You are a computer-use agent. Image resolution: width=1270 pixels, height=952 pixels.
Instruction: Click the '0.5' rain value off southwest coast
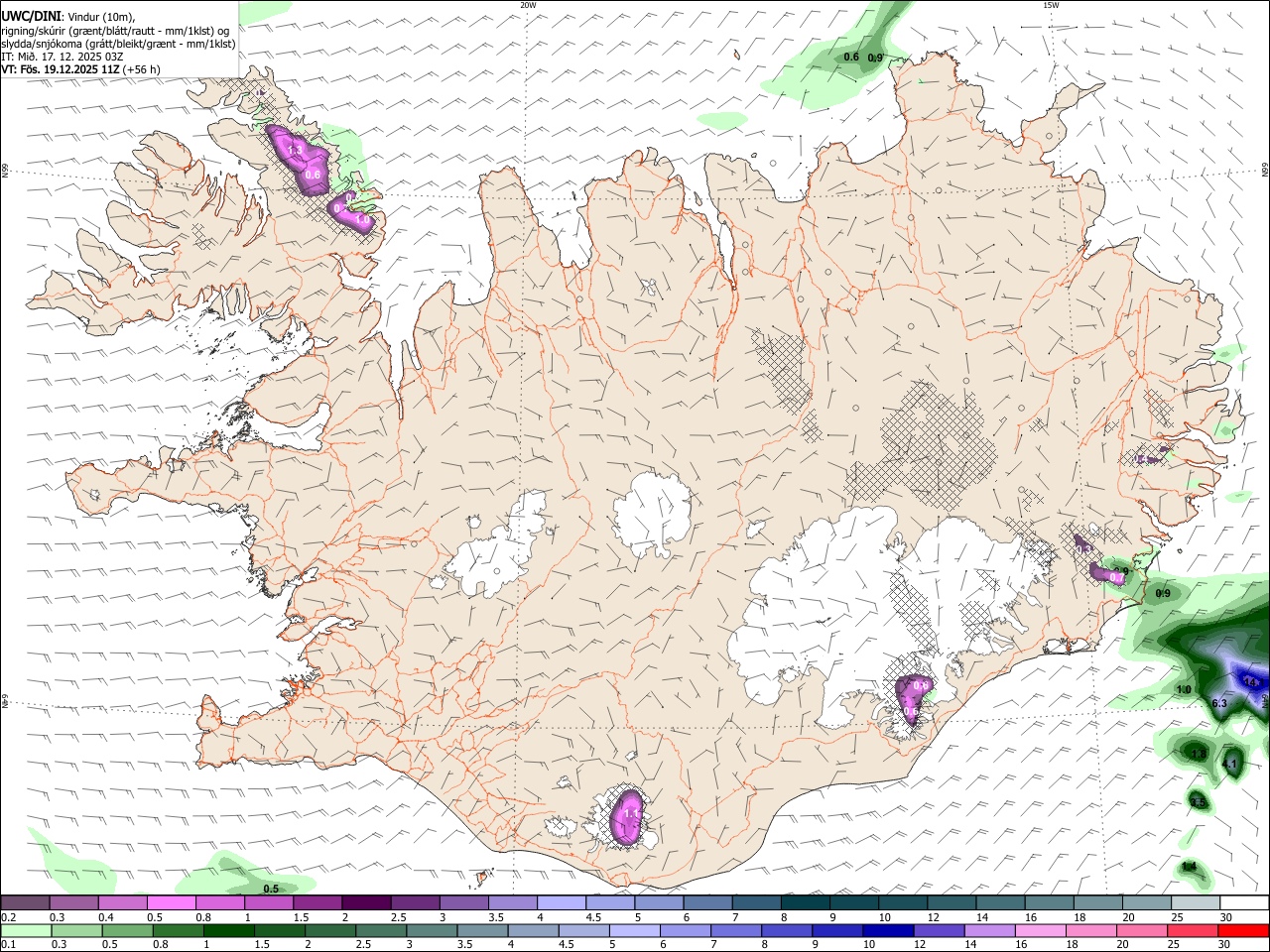click(x=271, y=889)
